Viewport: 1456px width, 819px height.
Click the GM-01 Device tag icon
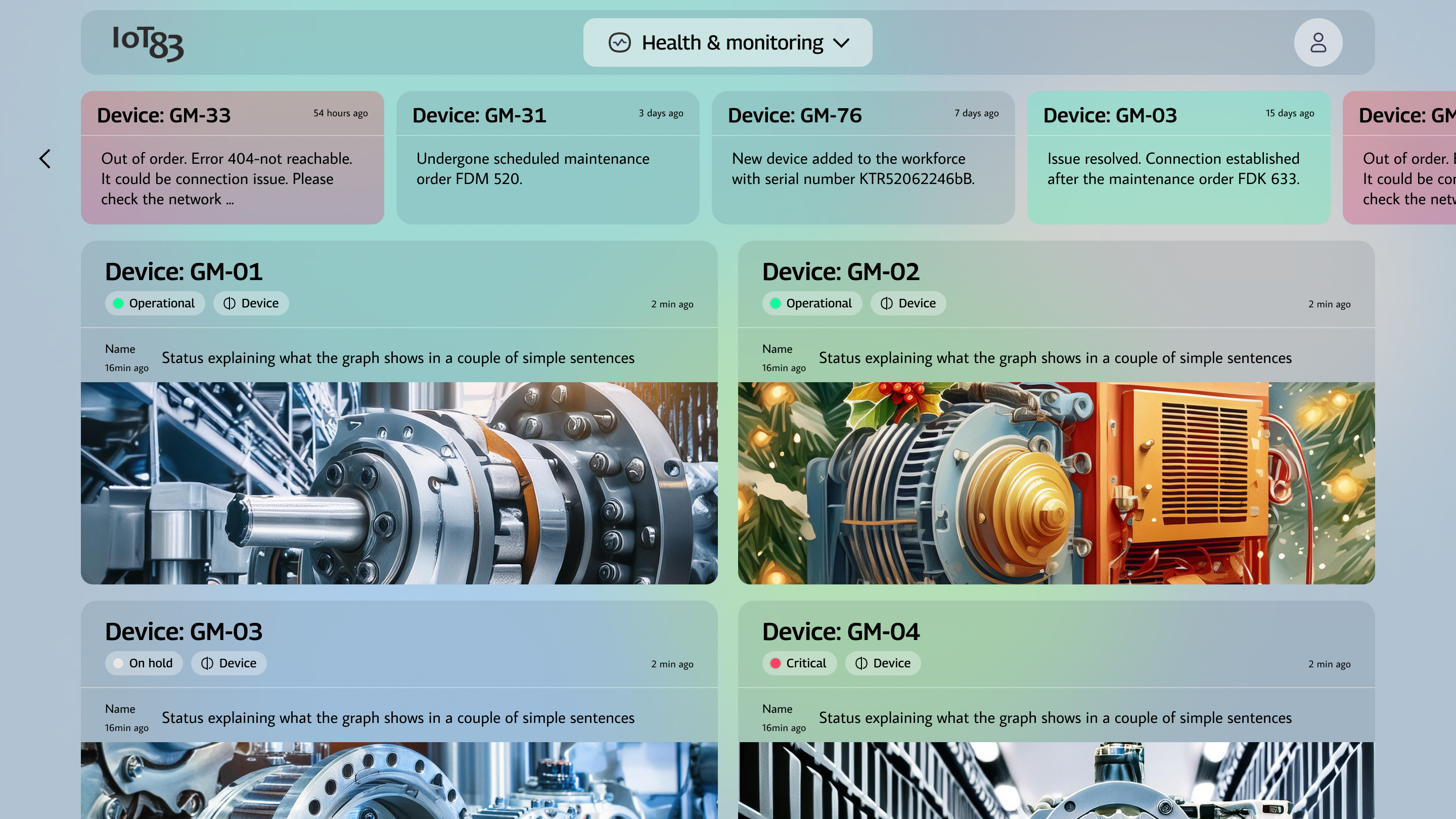tap(230, 303)
